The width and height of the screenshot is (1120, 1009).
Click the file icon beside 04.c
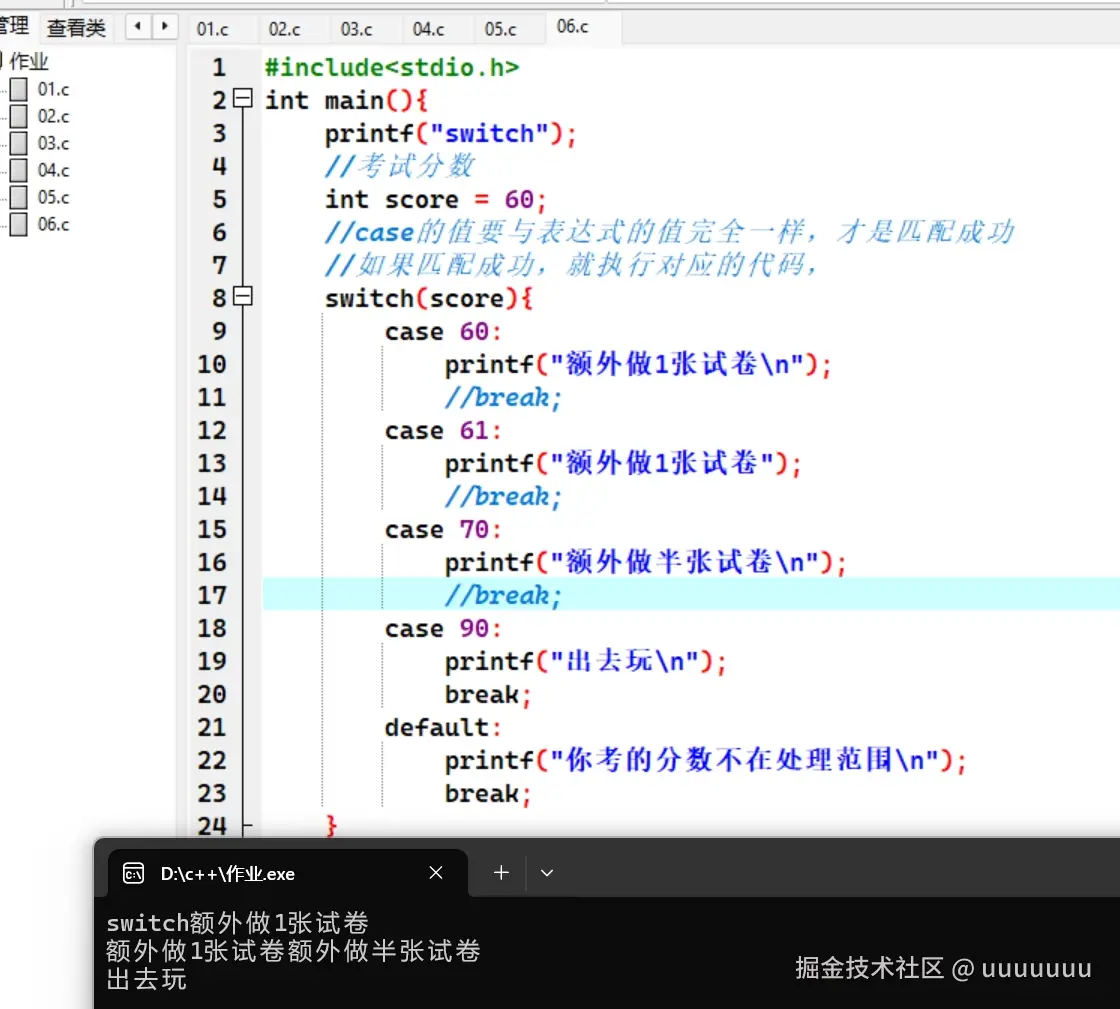click(x=19, y=171)
